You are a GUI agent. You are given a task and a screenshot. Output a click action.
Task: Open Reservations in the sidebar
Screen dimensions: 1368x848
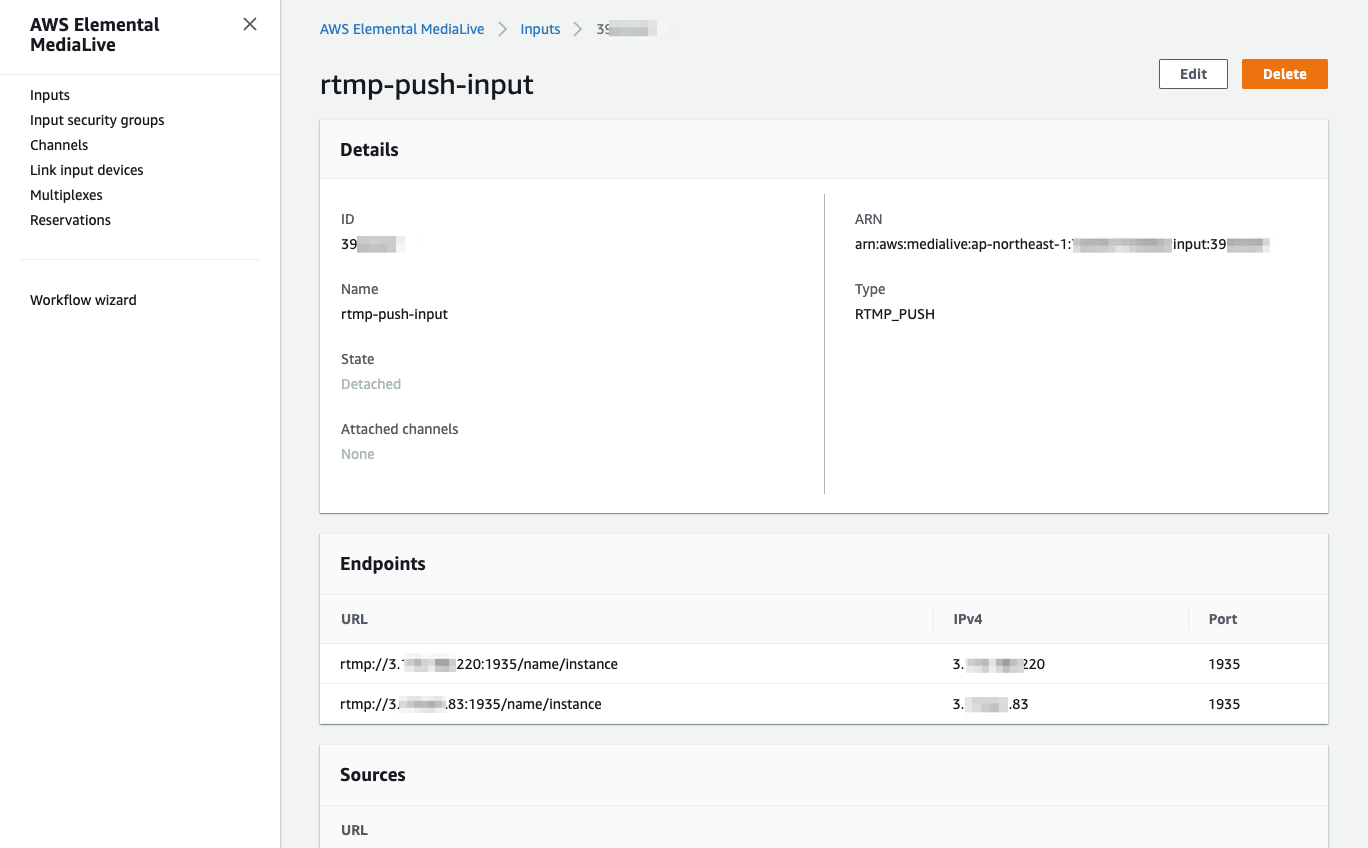point(70,220)
